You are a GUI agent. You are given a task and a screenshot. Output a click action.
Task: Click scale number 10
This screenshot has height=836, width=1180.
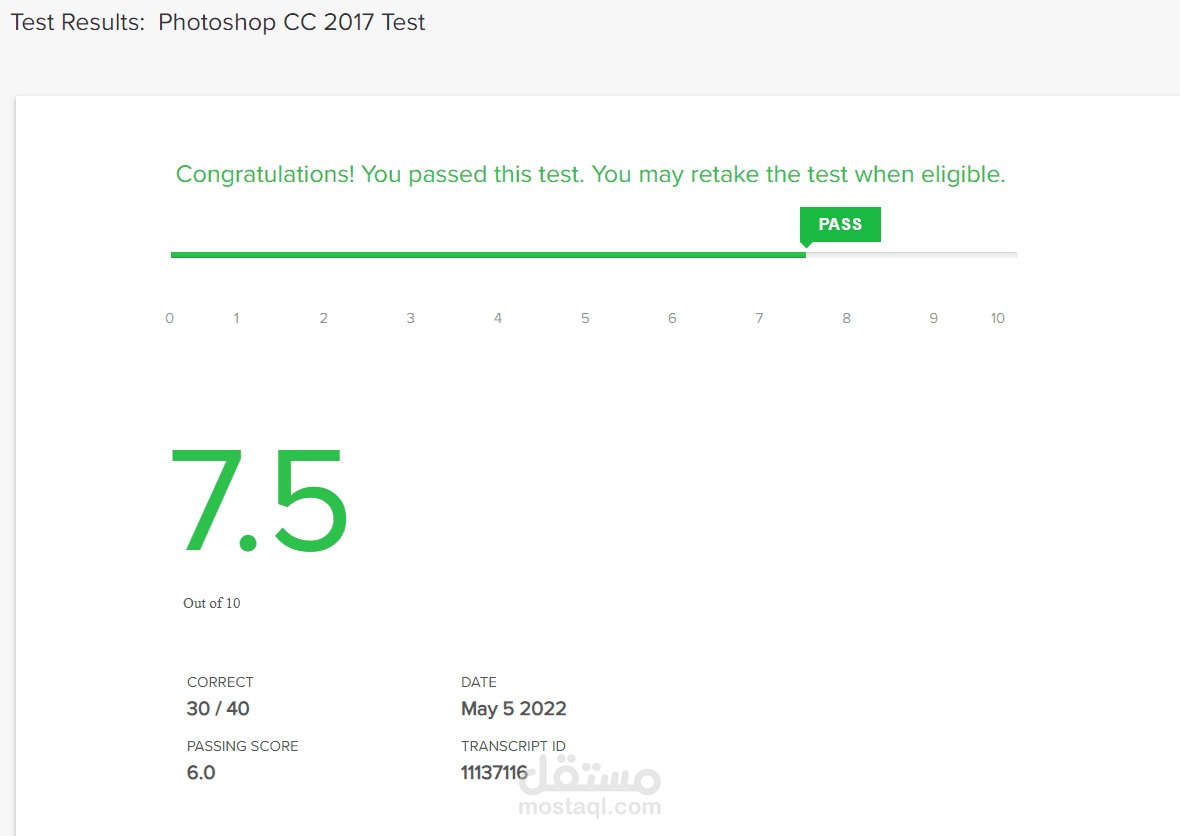pyautogui.click(x=998, y=318)
